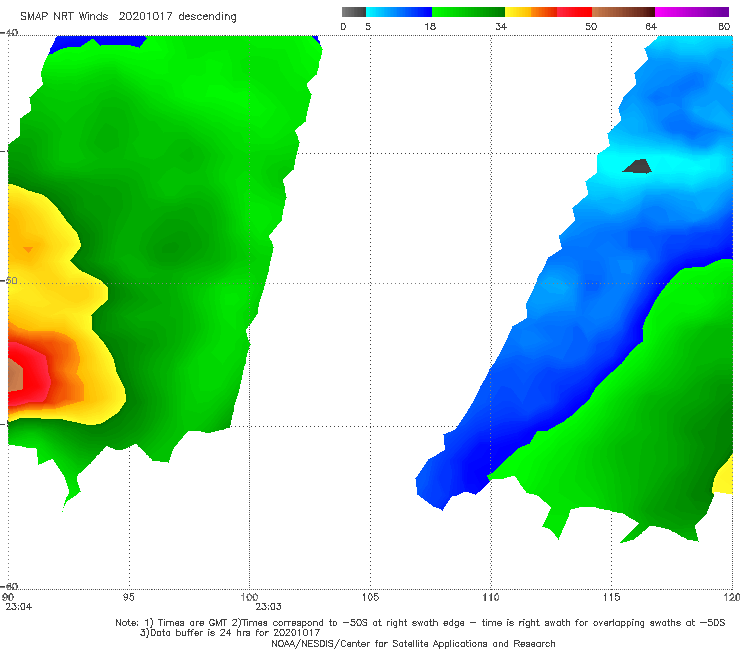Click the latitude axis label '-50'

pos(10,281)
